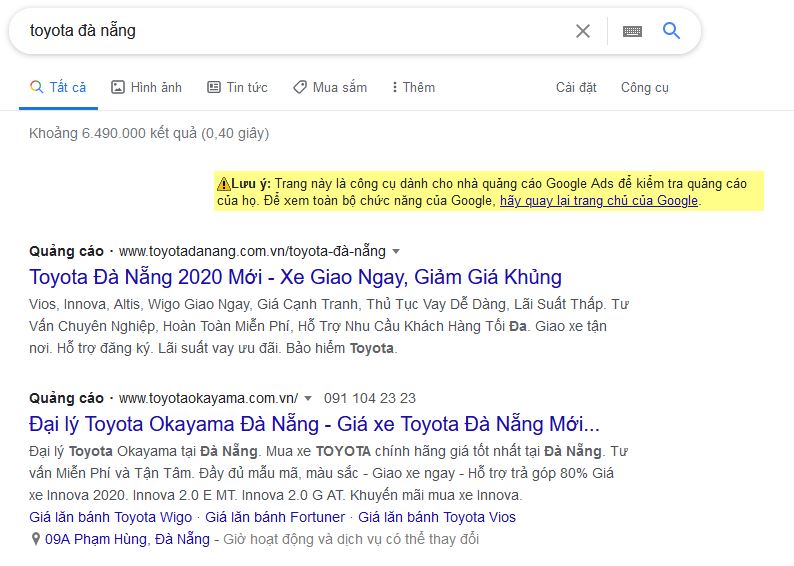Click the phone number '091 104 23 23'

370,398
